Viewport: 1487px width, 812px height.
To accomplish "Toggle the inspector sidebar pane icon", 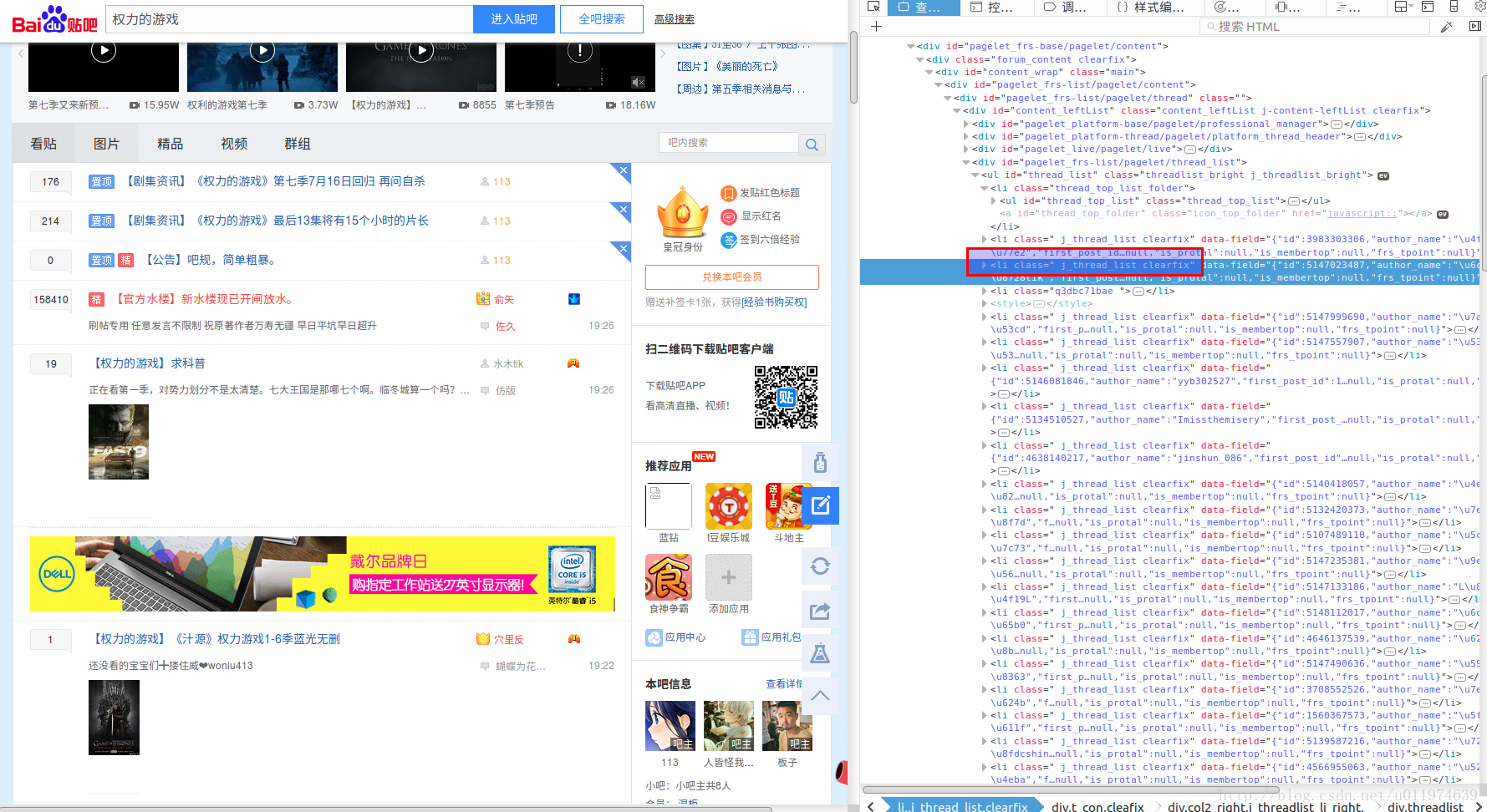I will pyautogui.click(x=1474, y=27).
